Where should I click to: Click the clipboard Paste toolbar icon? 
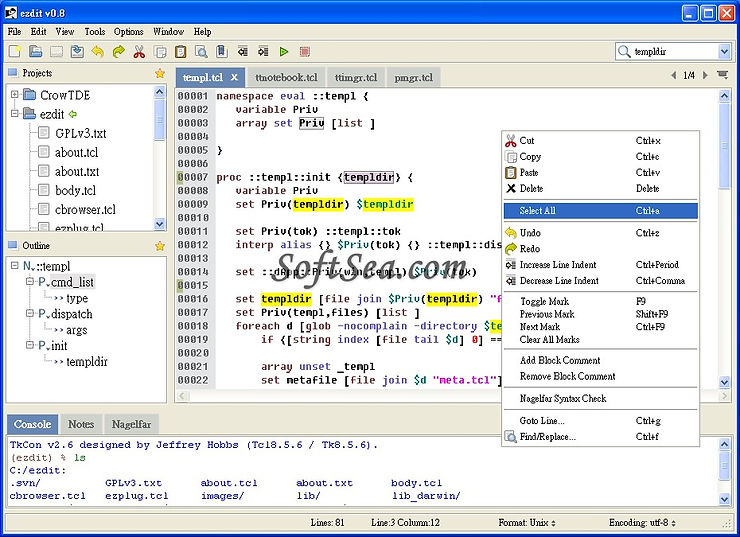tap(180, 51)
